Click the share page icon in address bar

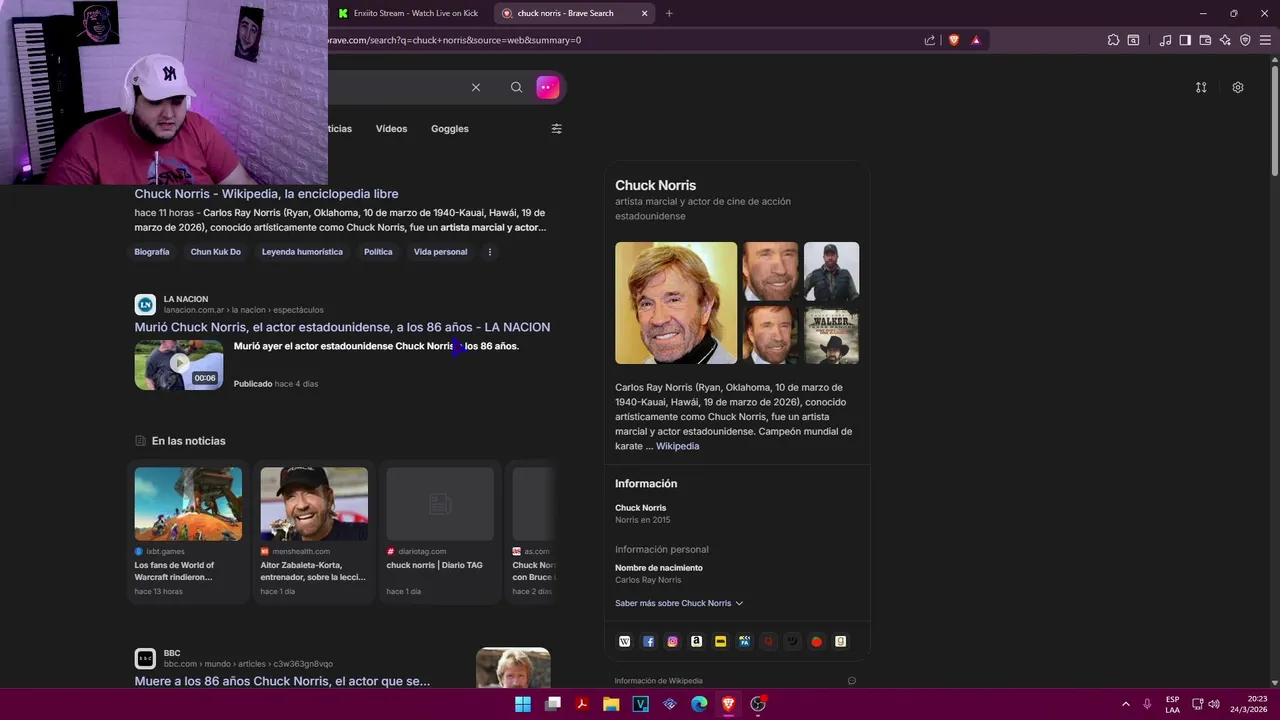(930, 40)
